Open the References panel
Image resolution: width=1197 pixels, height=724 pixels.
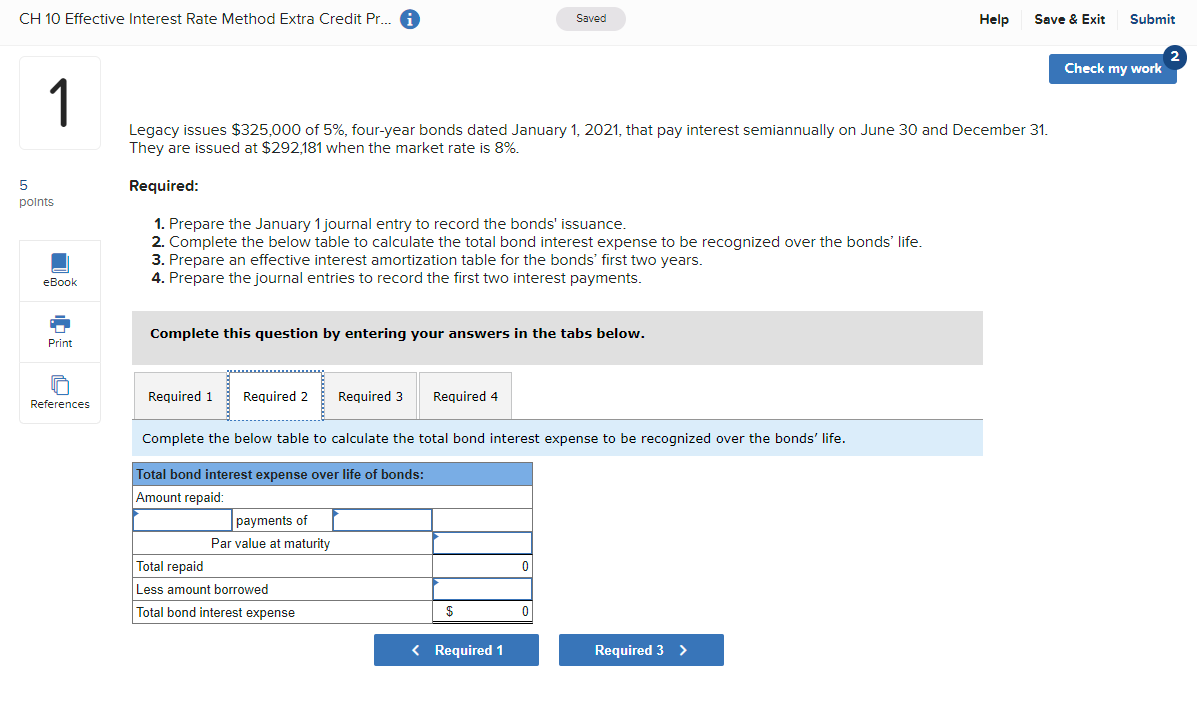coord(60,393)
